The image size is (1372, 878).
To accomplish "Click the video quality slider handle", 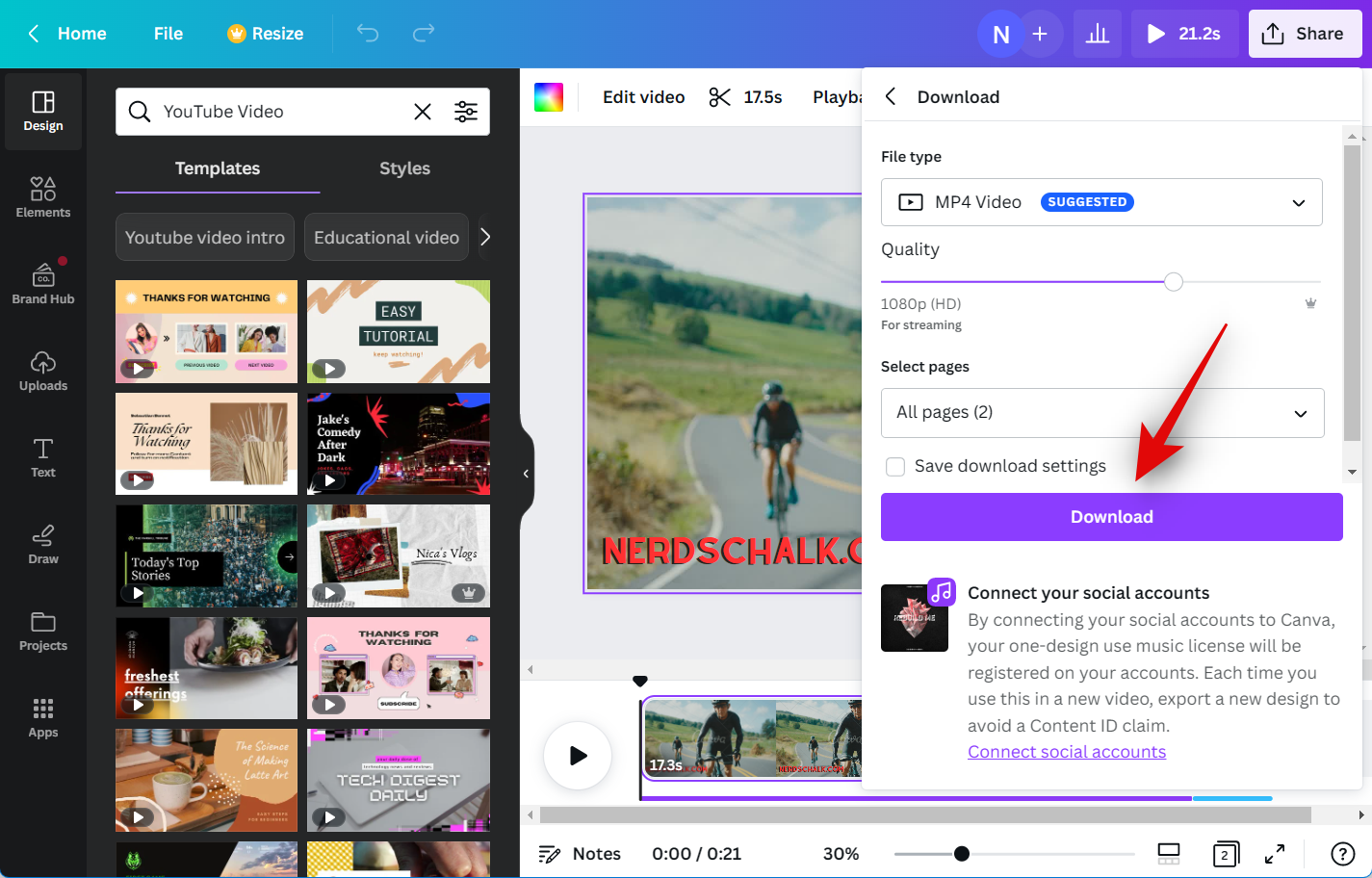I will pyautogui.click(x=1173, y=282).
